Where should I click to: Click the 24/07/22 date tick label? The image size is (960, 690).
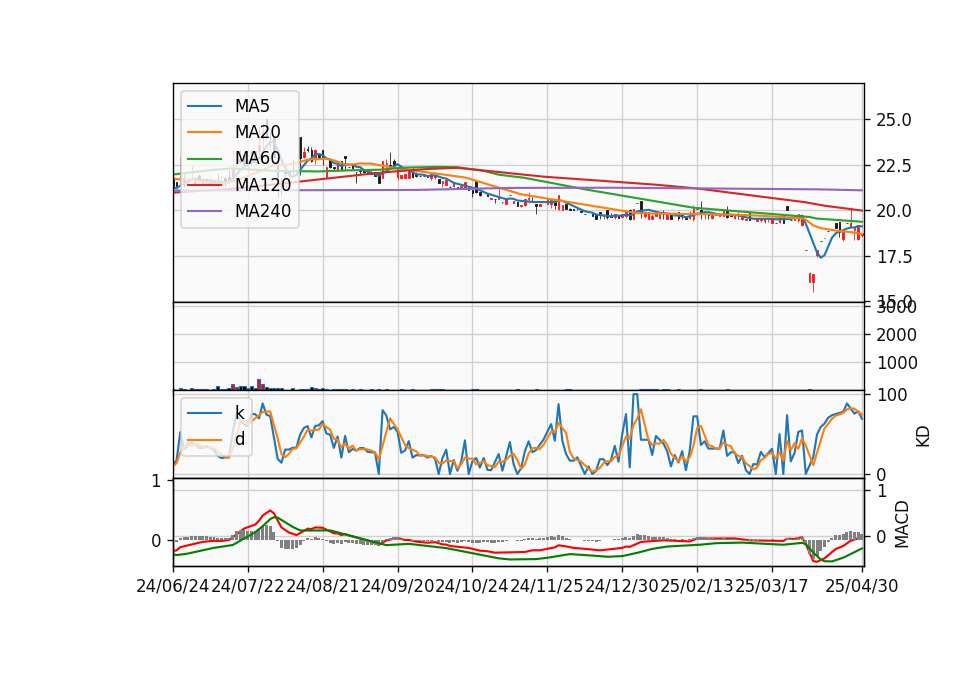click(x=248, y=586)
